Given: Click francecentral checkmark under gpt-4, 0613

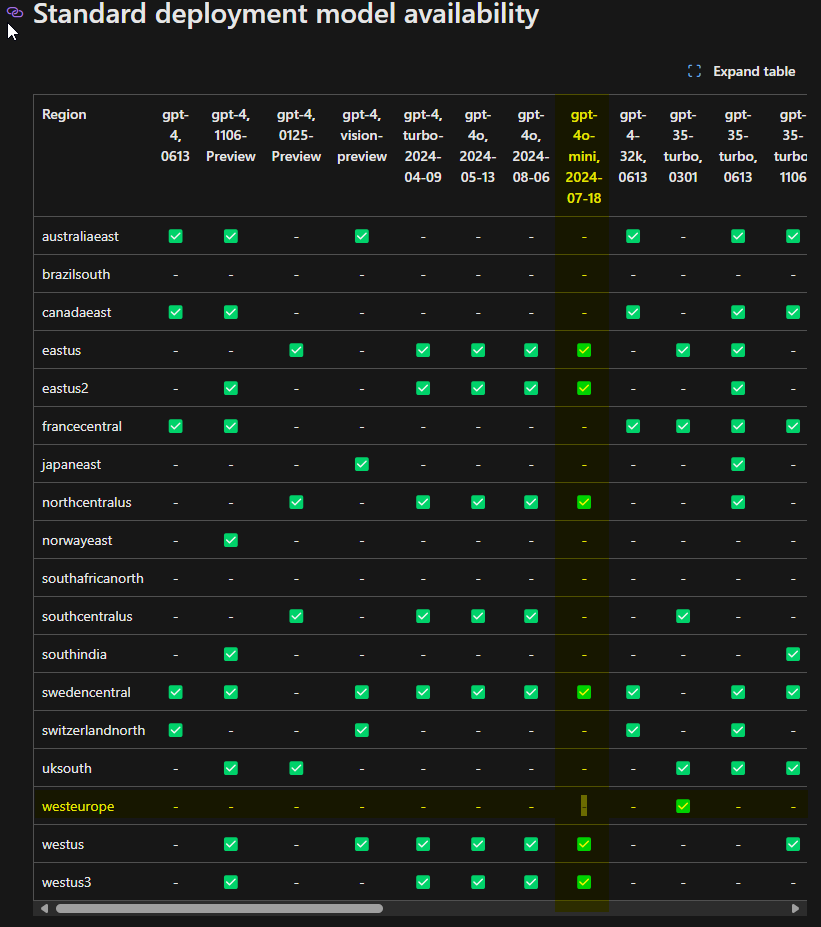Looking at the screenshot, I should click(x=176, y=426).
